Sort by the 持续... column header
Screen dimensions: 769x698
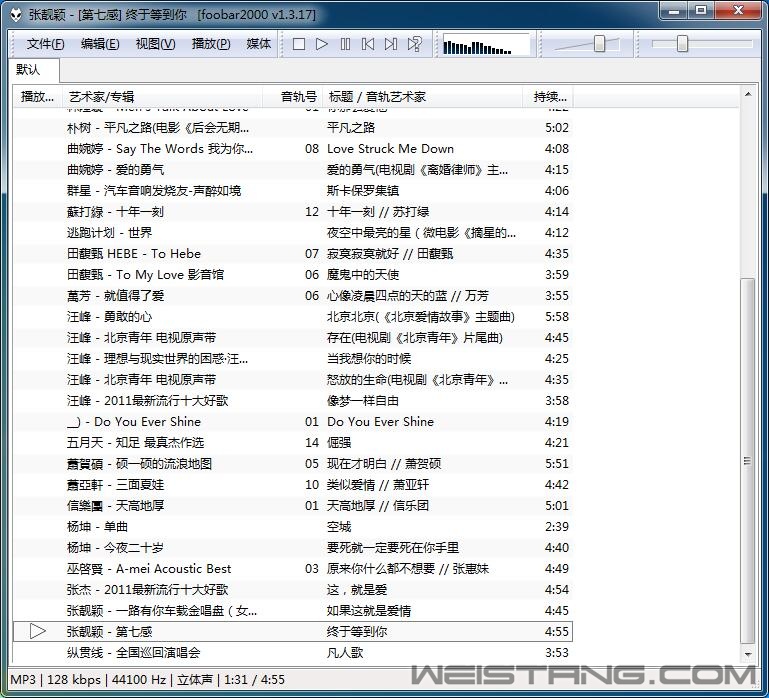(x=548, y=97)
